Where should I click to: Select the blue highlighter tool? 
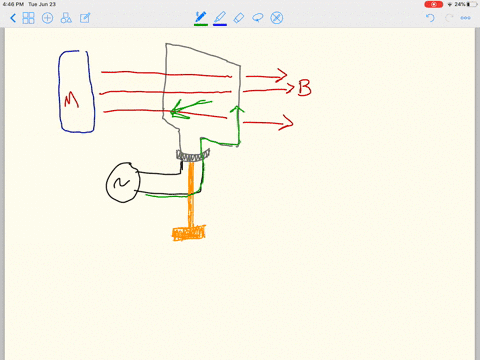pos(220,17)
